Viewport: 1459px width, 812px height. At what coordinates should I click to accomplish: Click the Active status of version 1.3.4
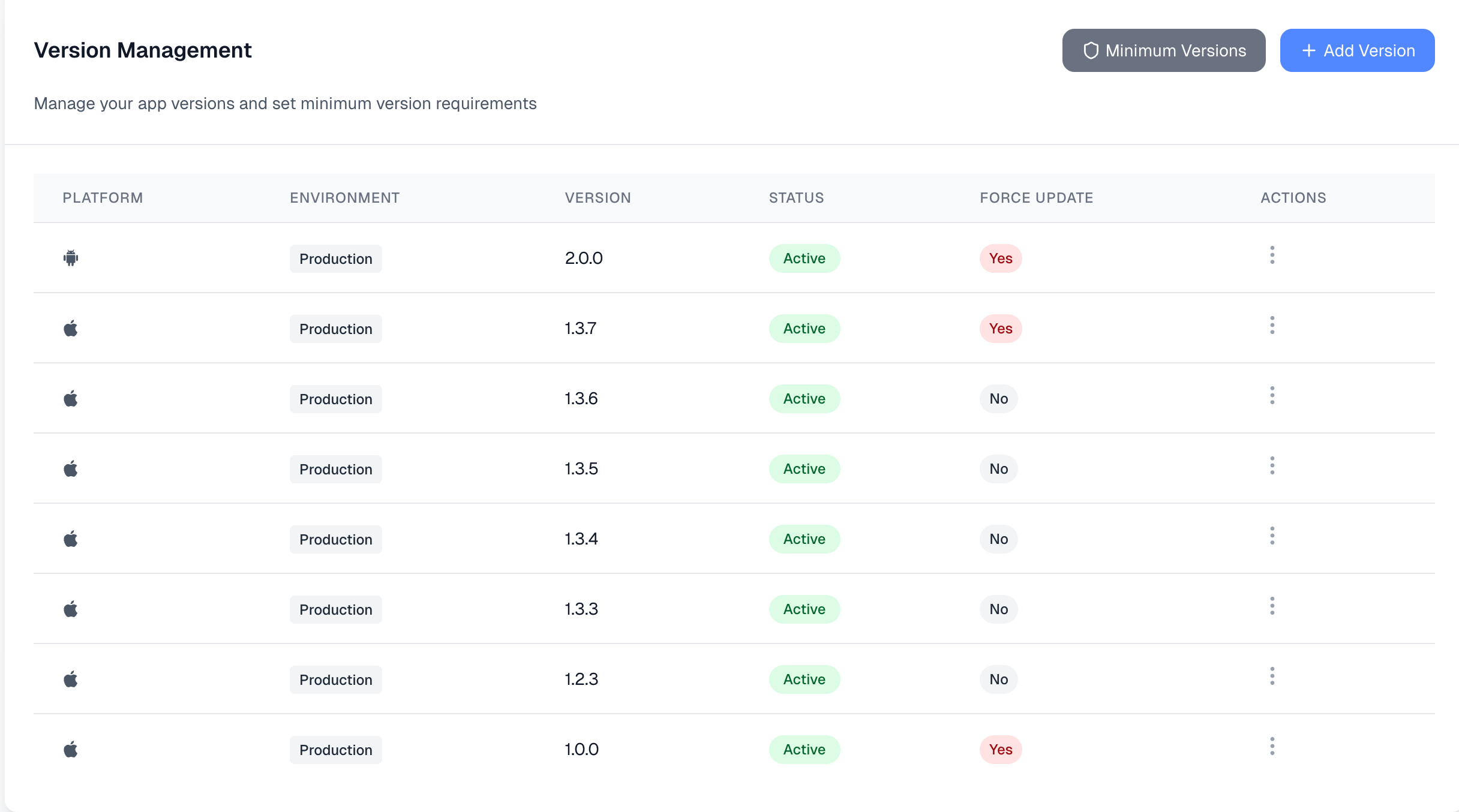click(804, 539)
